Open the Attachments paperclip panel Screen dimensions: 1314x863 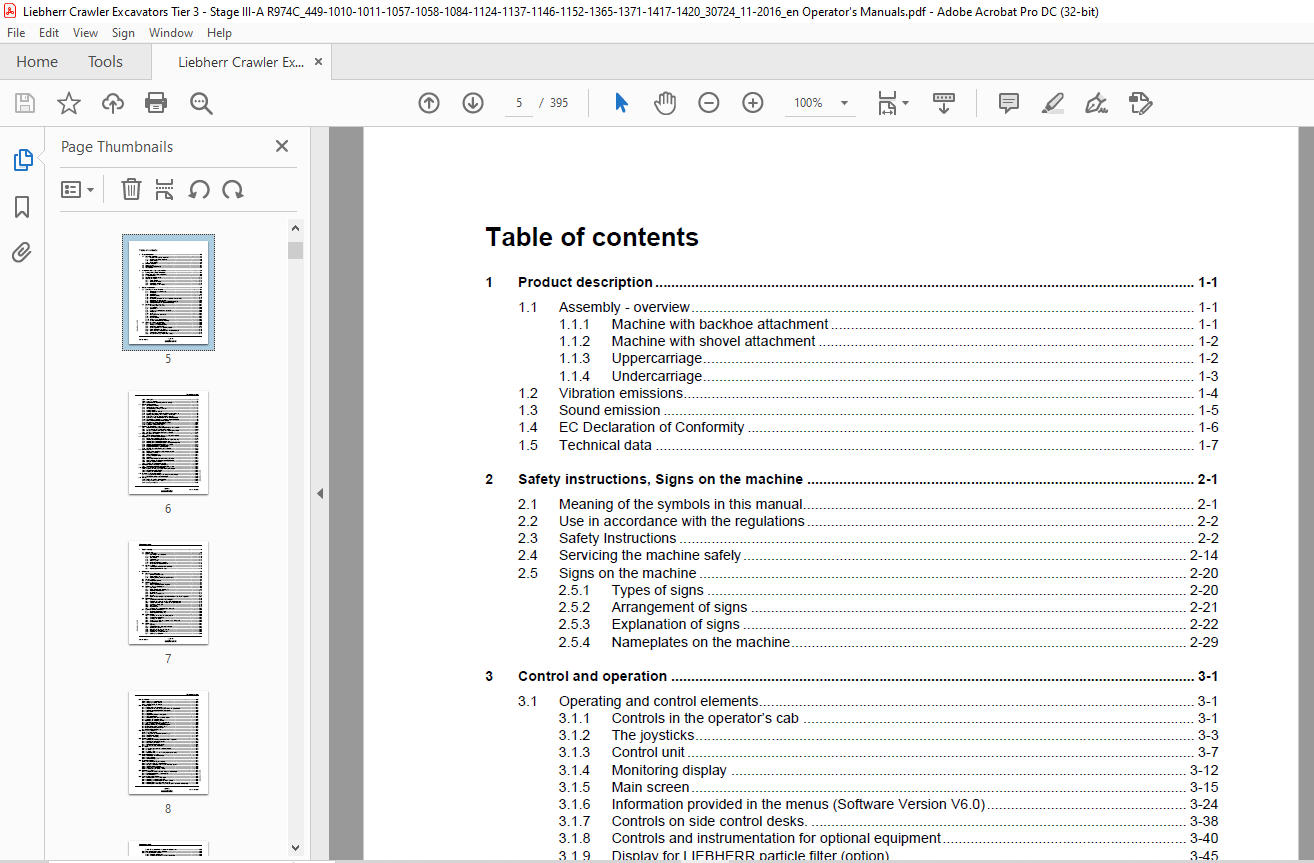pos(22,252)
